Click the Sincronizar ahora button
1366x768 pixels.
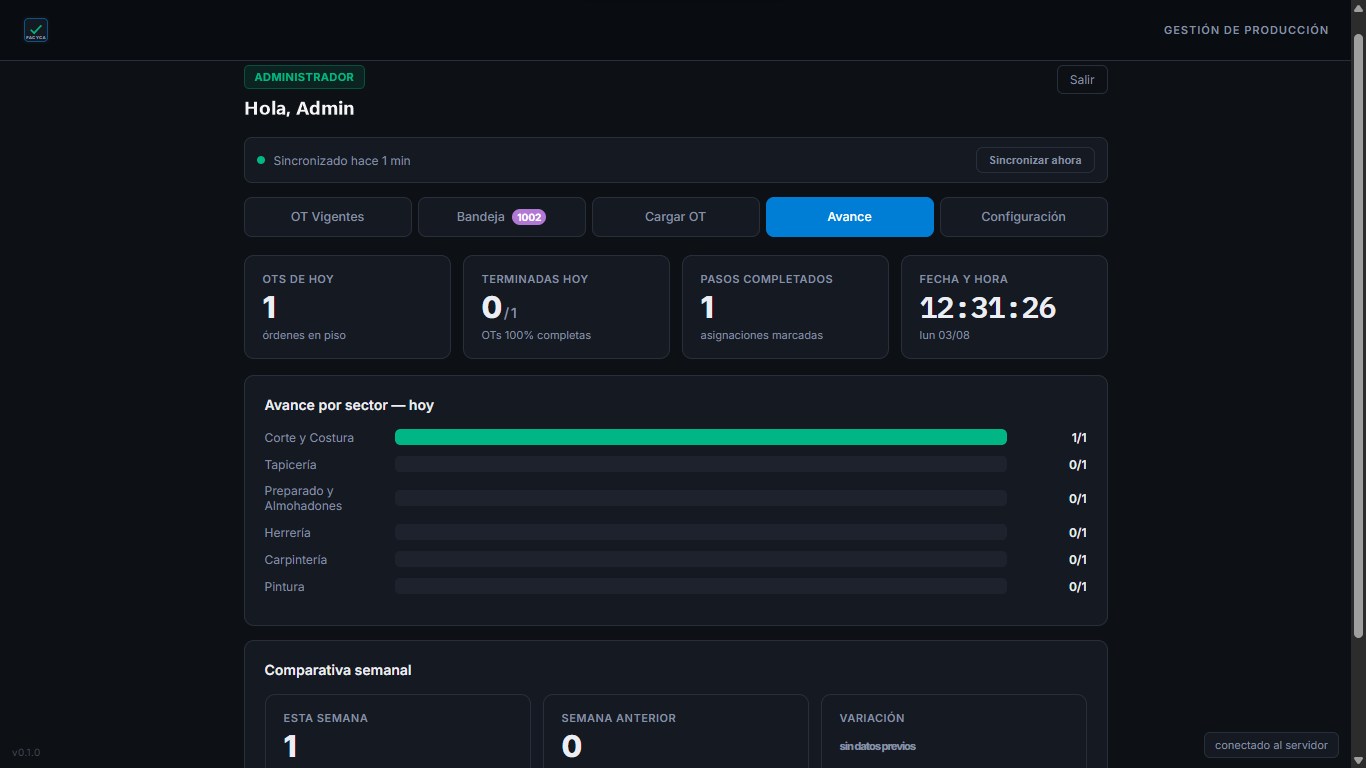(1035, 160)
